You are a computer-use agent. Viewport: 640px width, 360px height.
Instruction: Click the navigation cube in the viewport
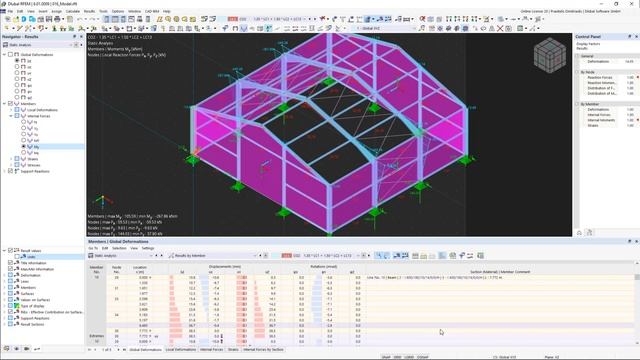(550, 56)
